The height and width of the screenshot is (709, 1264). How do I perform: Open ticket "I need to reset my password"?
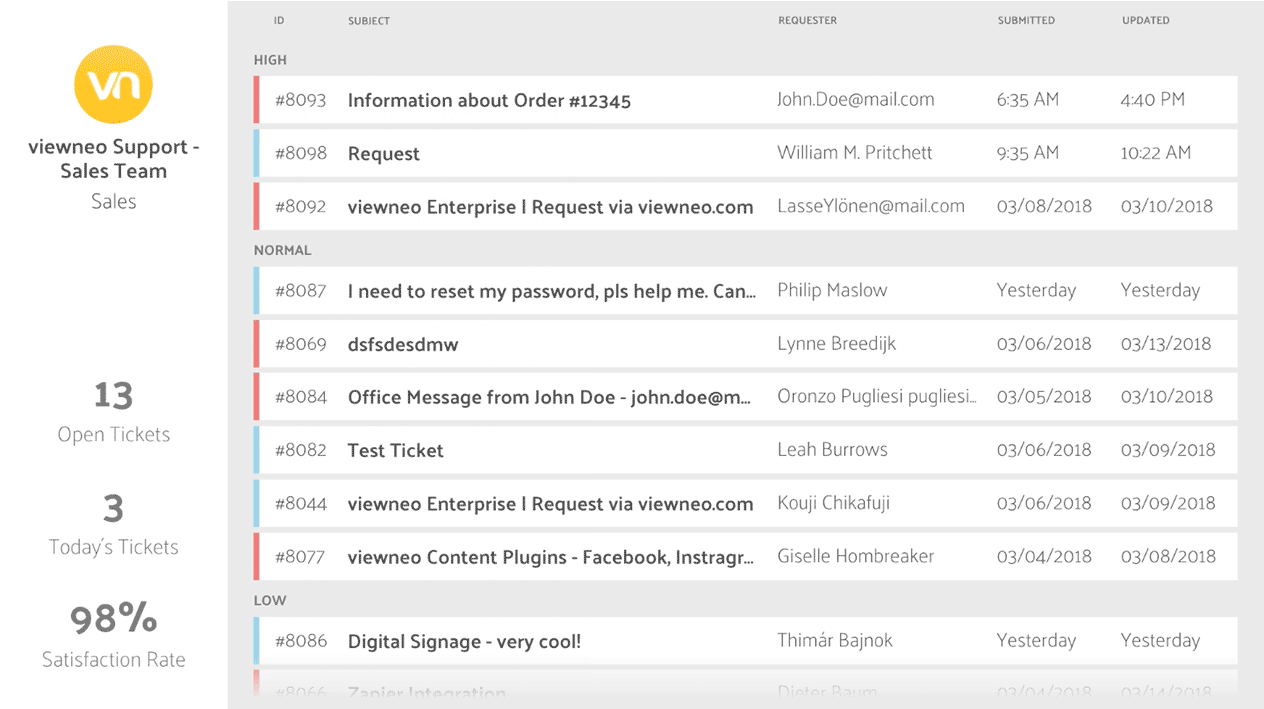pyautogui.click(x=552, y=291)
